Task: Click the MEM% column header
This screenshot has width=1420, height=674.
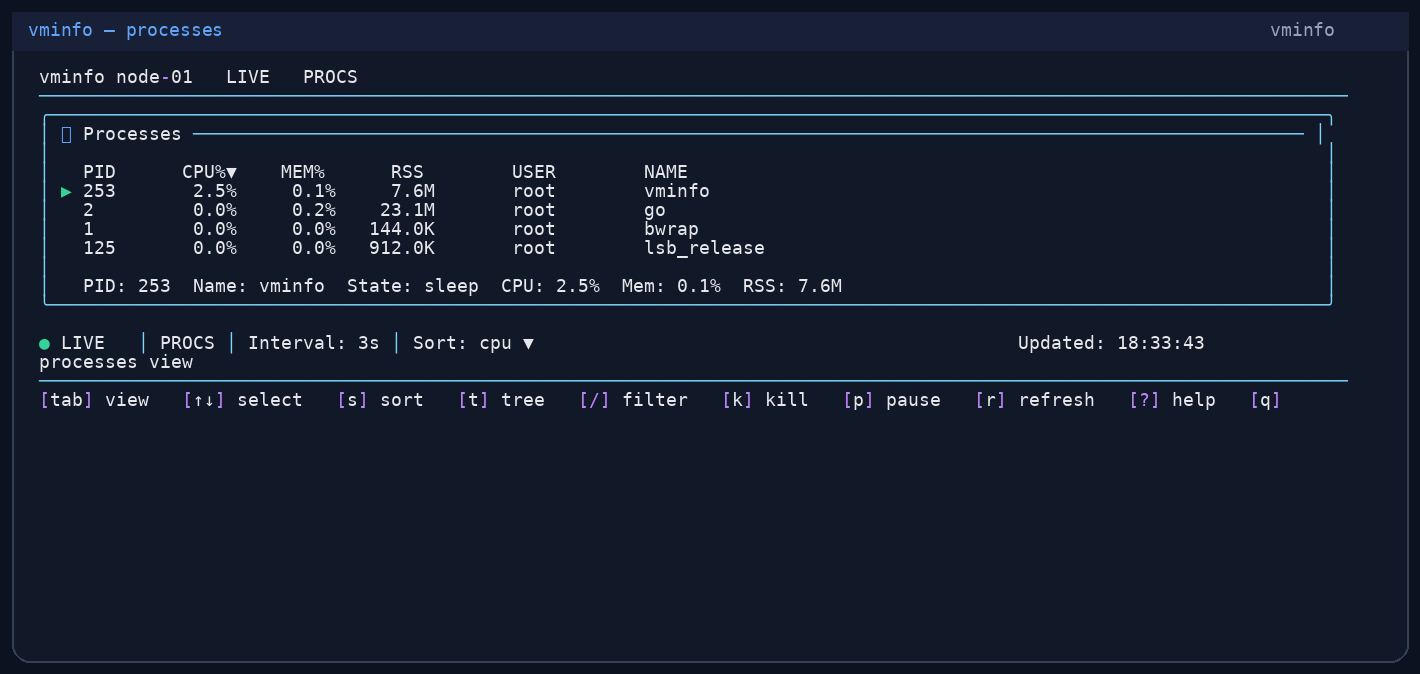Action: pos(303,172)
